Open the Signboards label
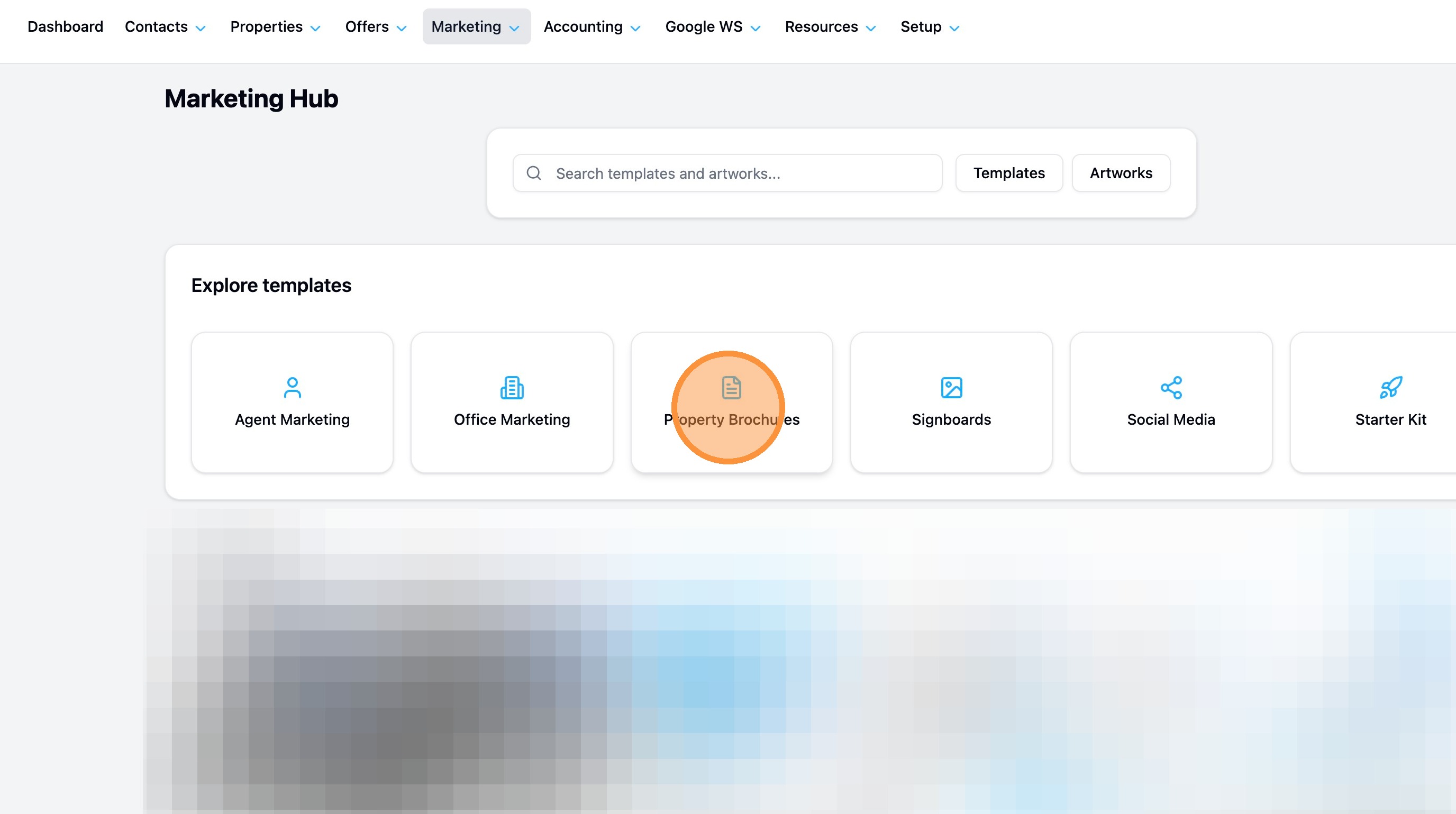The height and width of the screenshot is (814, 1456). point(951,419)
